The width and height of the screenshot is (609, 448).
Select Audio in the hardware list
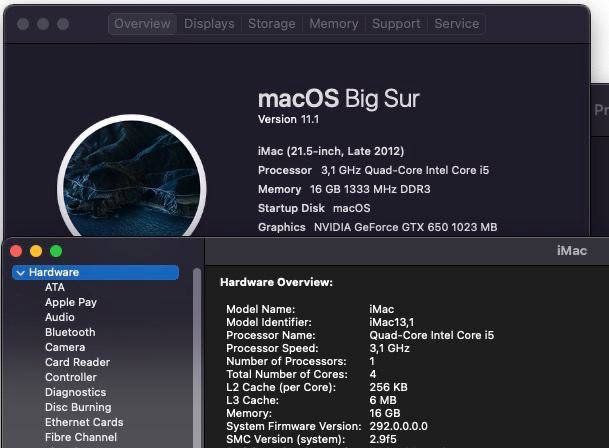tap(59, 317)
